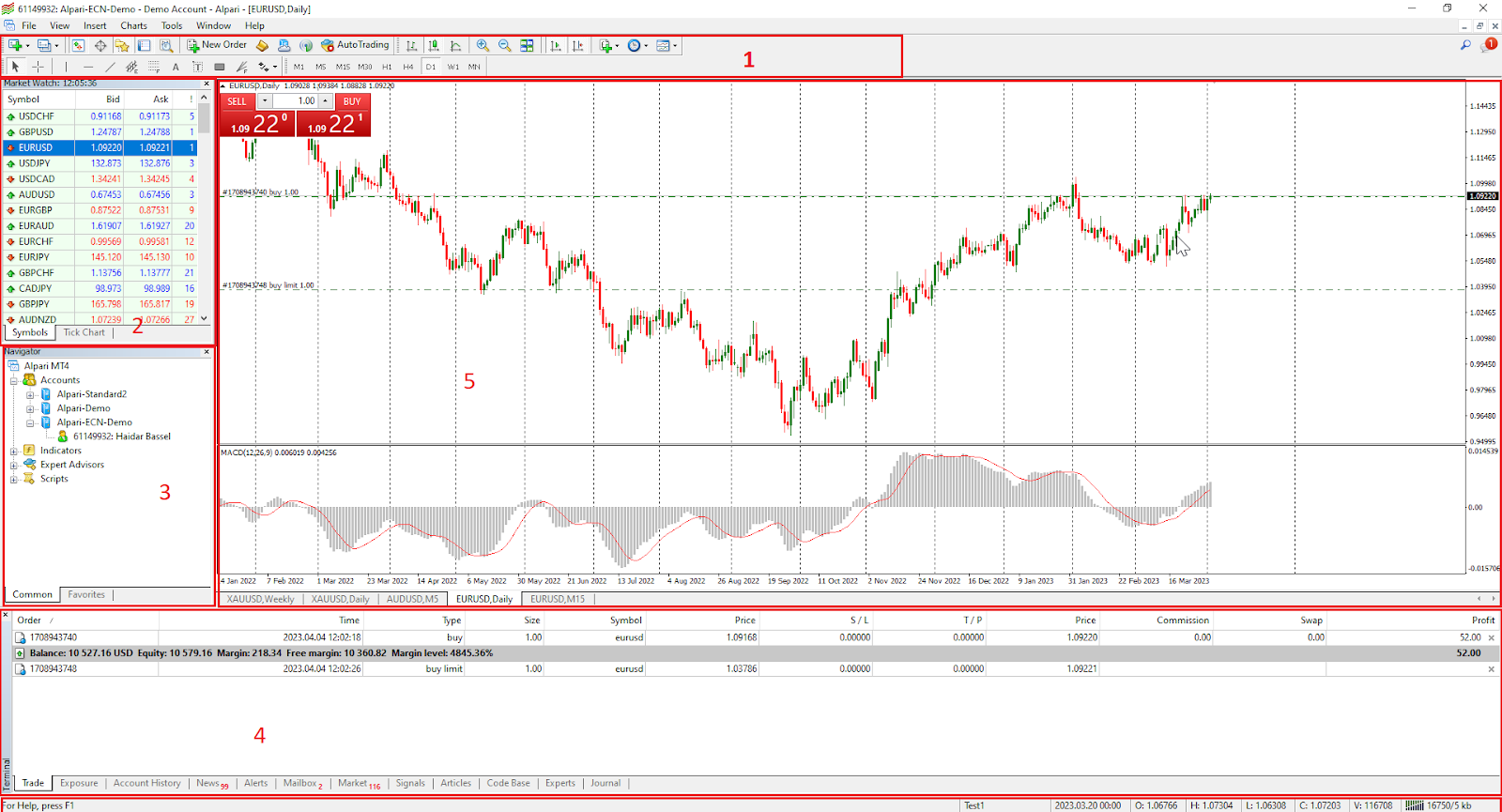Open the Insert menu
The height and width of the screenshot is (812, 1502).
(95, 25)
